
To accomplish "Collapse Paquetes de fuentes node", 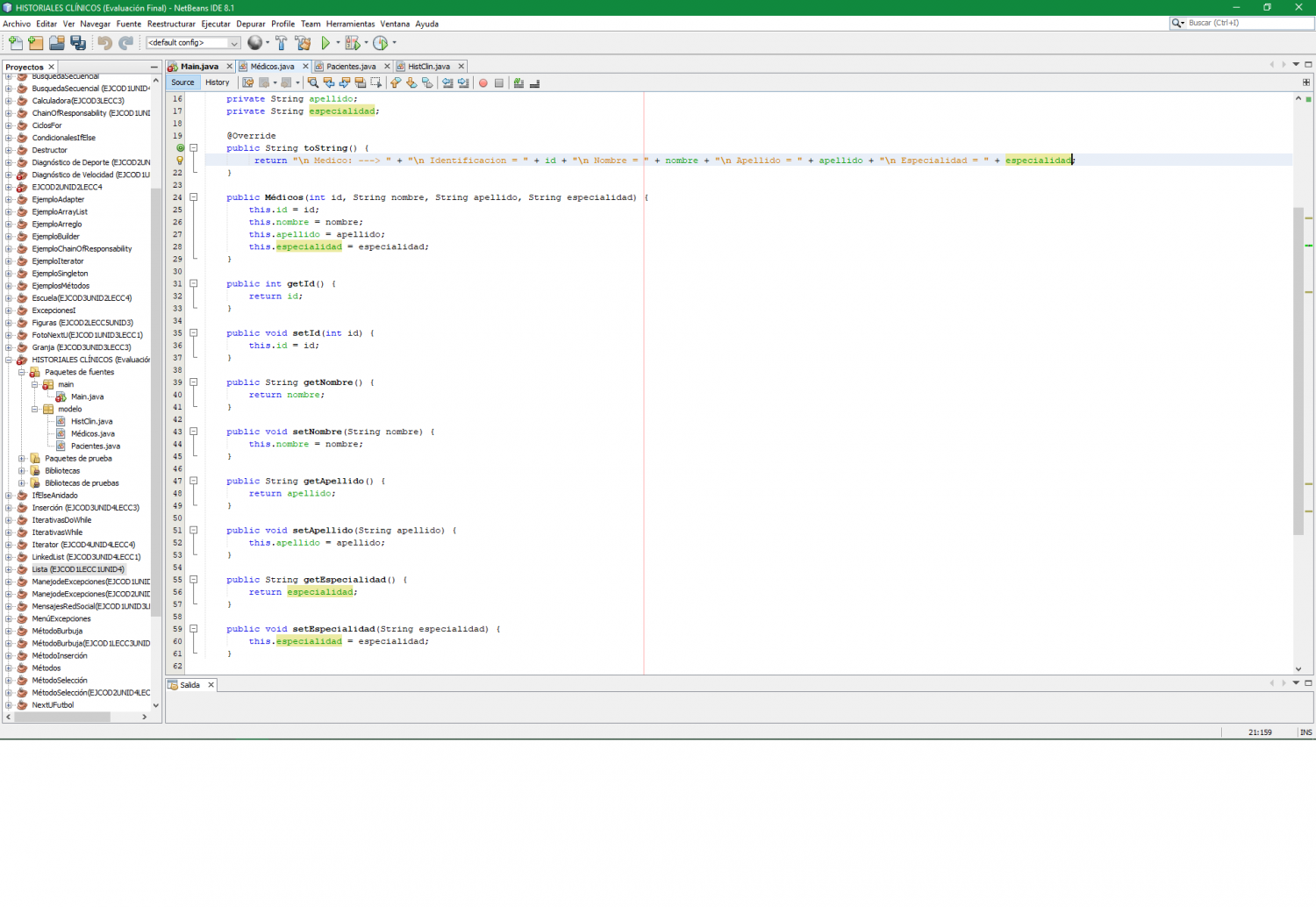I will pyautogui.click(x=22, y=372).
